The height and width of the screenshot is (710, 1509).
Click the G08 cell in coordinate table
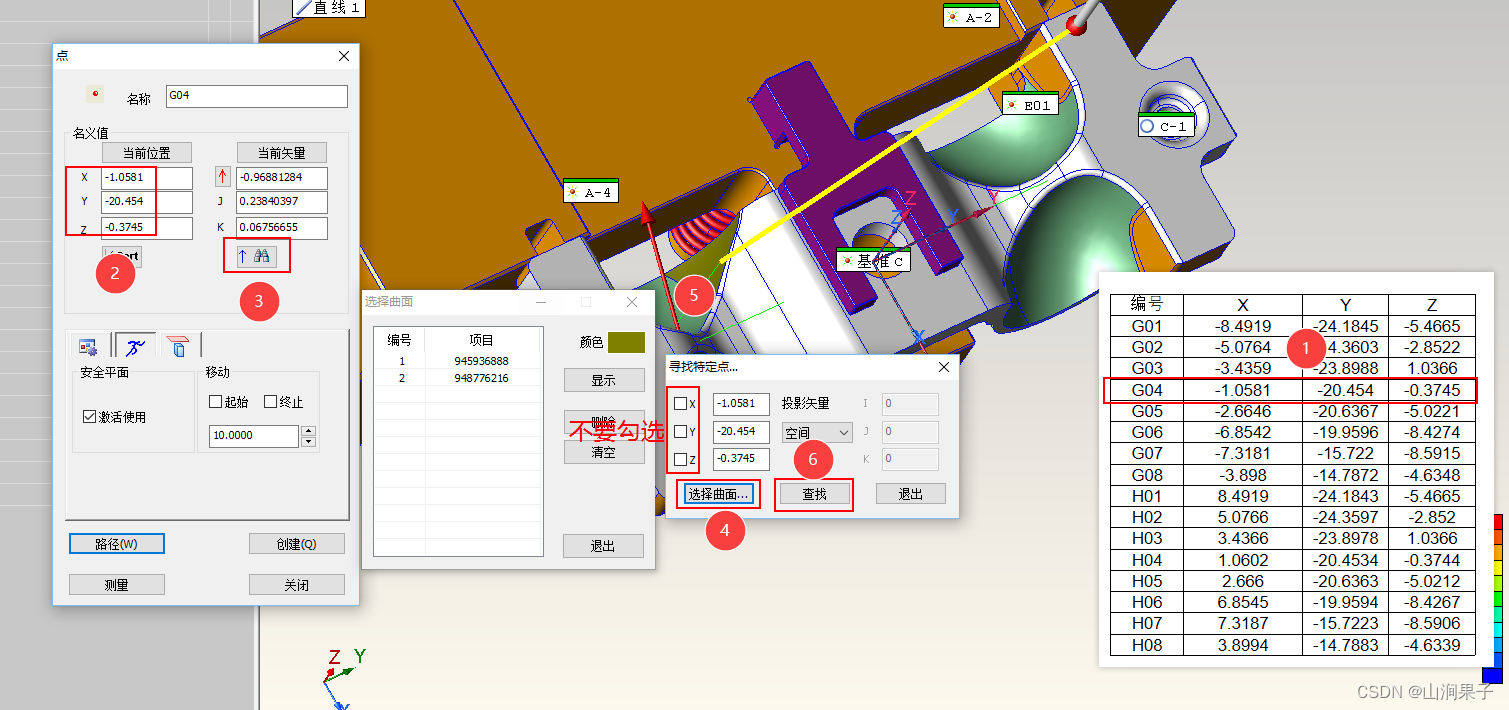pos(1146,475)
